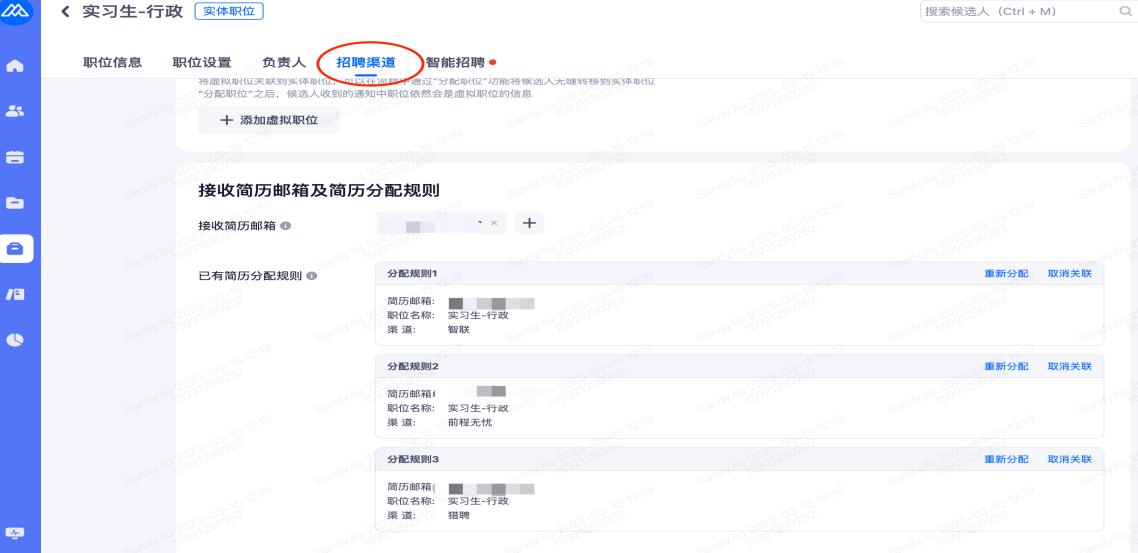1138x553 pixels.
Task: Open the calendar icon in the sidebar
Action: 15,157
